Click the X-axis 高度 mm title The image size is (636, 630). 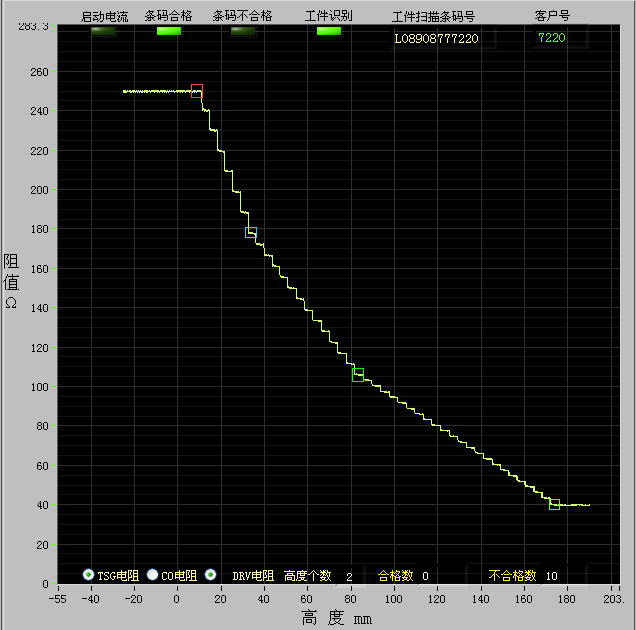tap(336, 618)
